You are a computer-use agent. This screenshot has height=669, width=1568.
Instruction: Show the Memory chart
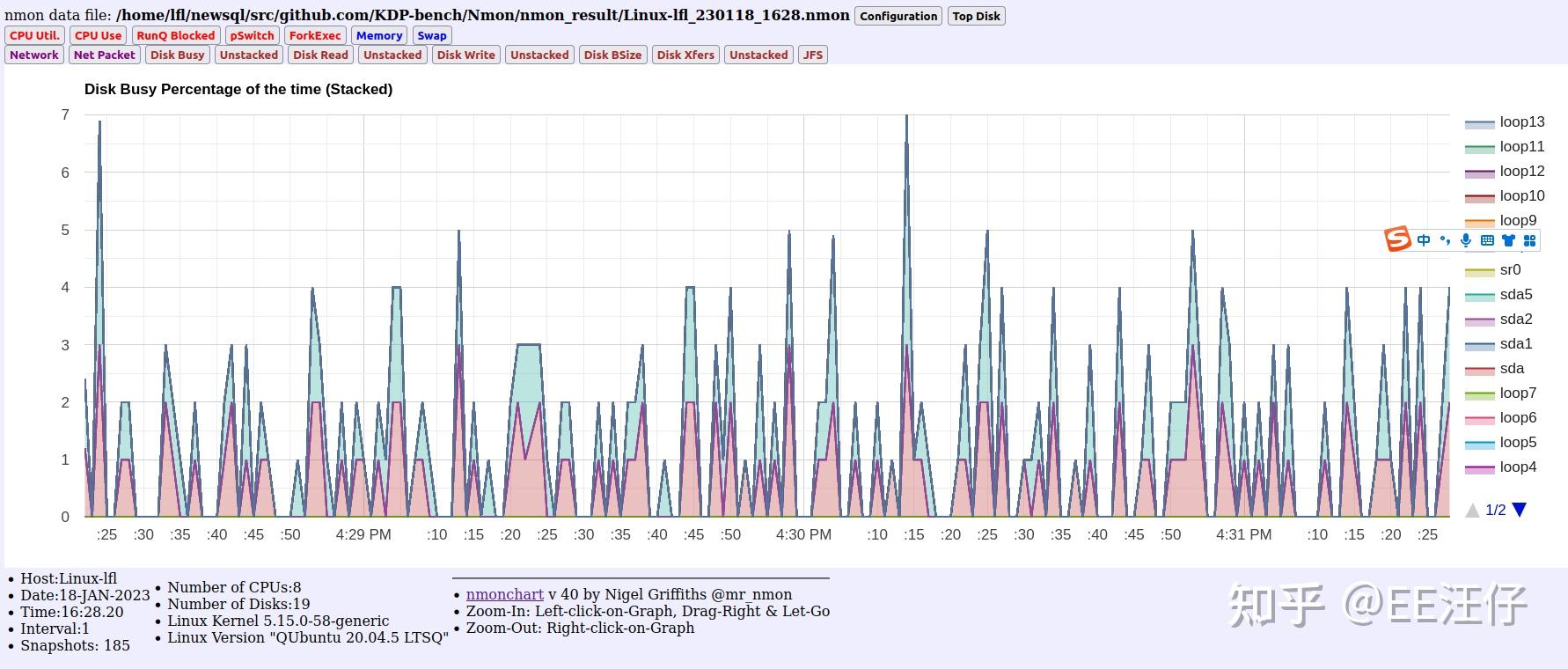pos(379,35)
